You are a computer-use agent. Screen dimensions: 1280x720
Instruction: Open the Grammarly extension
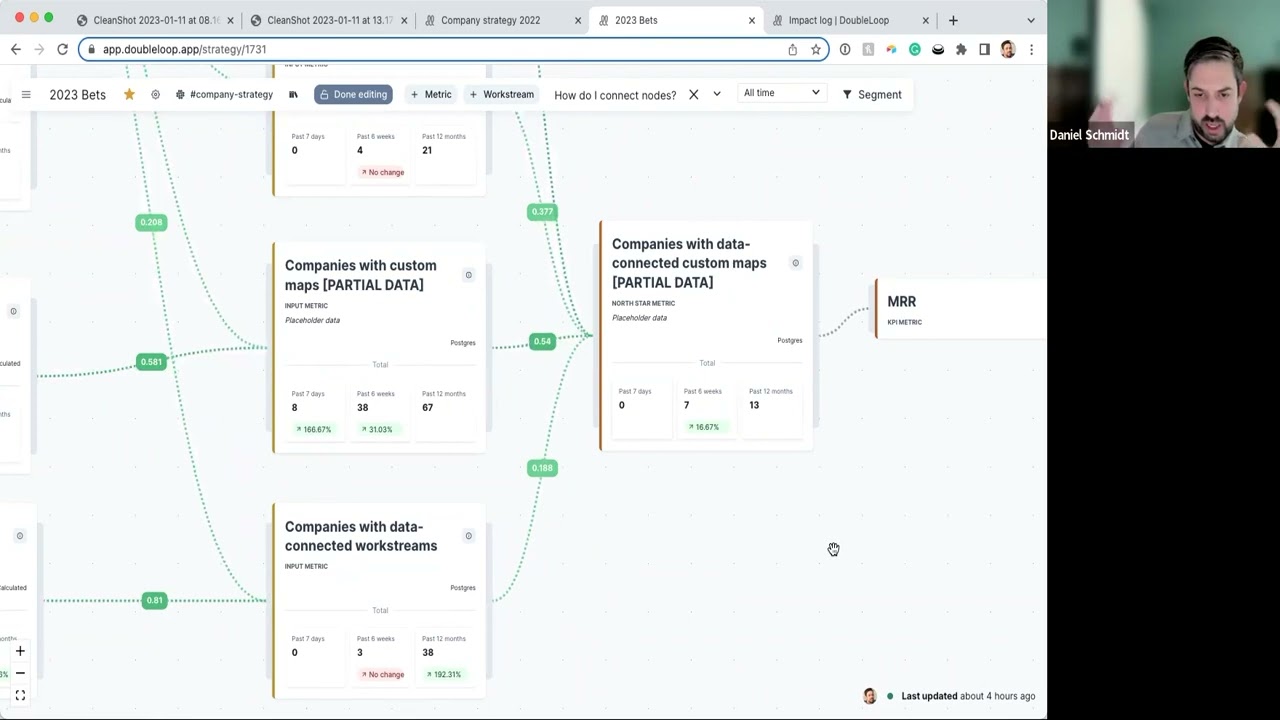click(x=915, y=49)
